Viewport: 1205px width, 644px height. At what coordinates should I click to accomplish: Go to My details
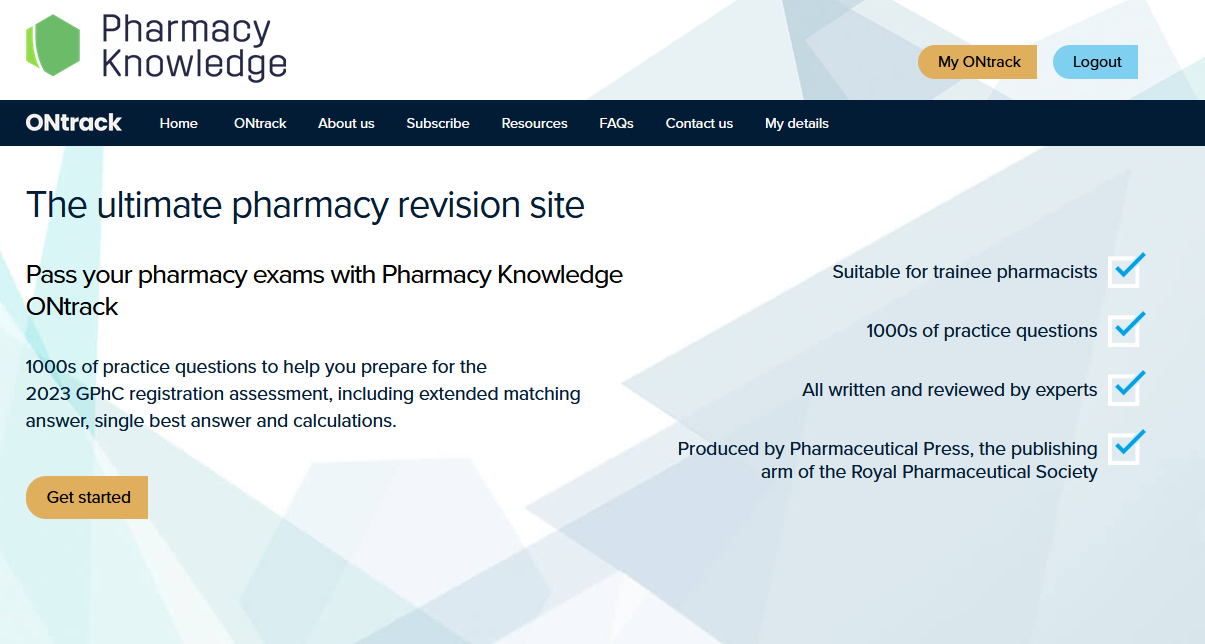pos(797,123)
